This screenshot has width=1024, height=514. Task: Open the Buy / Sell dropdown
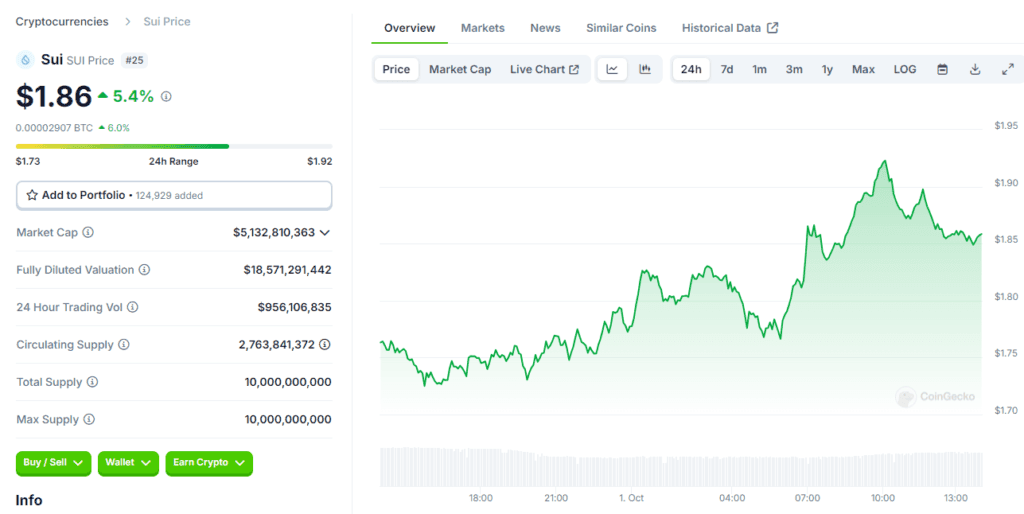coord(54,462)
